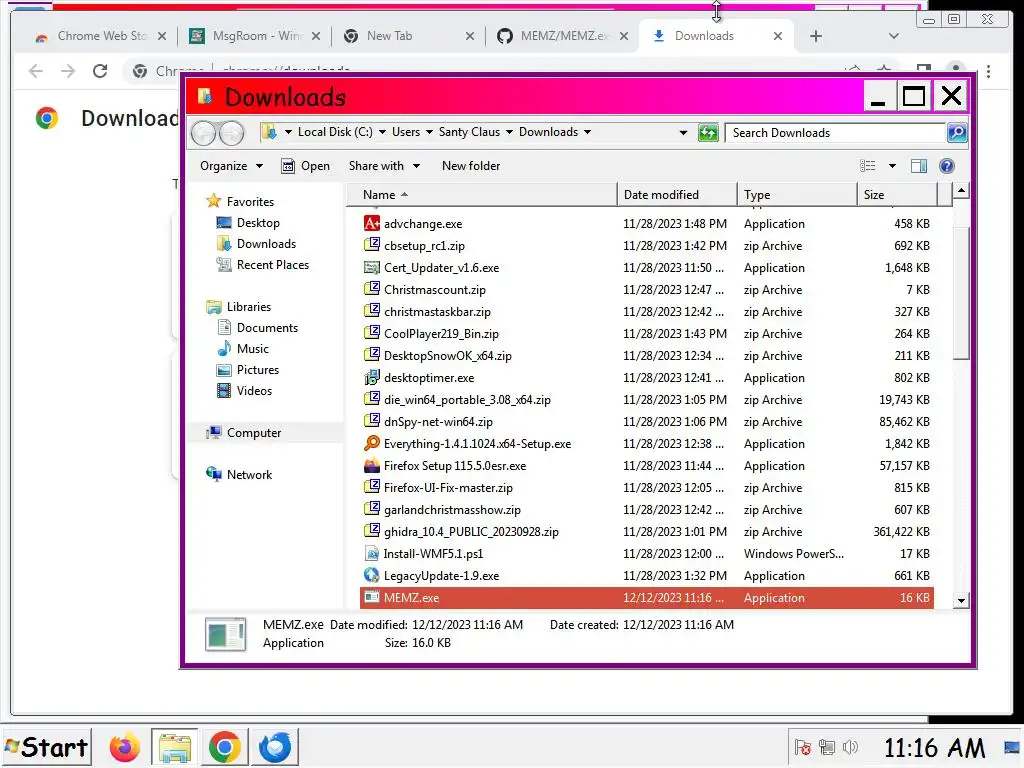The height and width of the screenshot is (768, 1024).
Task: Open the address bar history dropdown
Action: (x=683, y=133)
